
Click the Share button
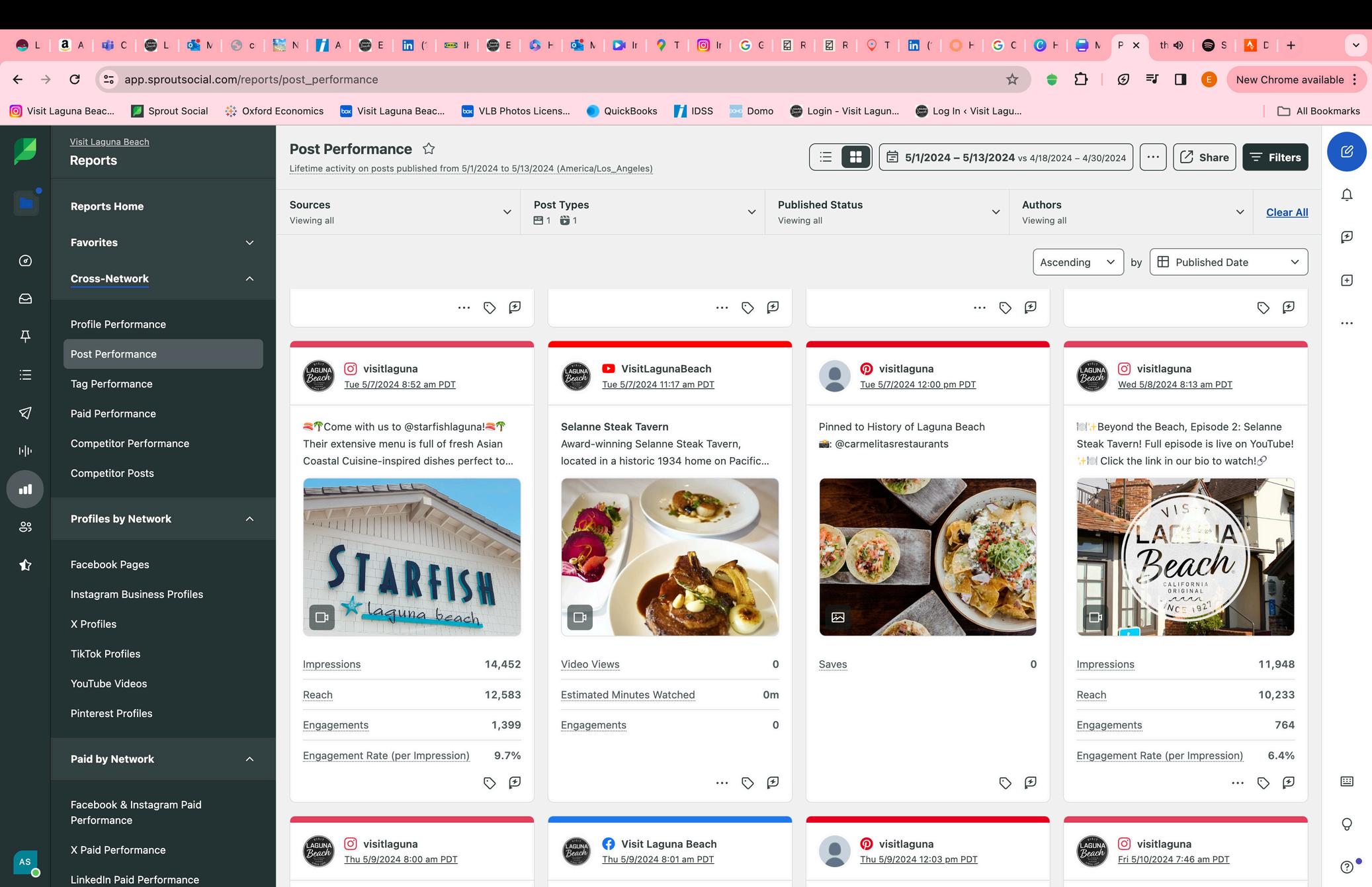(x=1204, y=157)
